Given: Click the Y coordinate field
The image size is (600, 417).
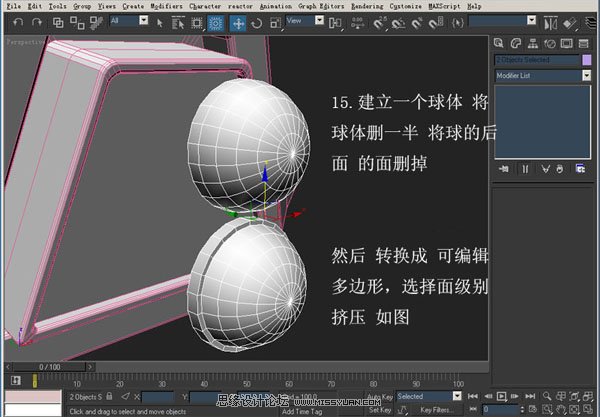Looking at the screenshot, I should click(x=205, y=397).
